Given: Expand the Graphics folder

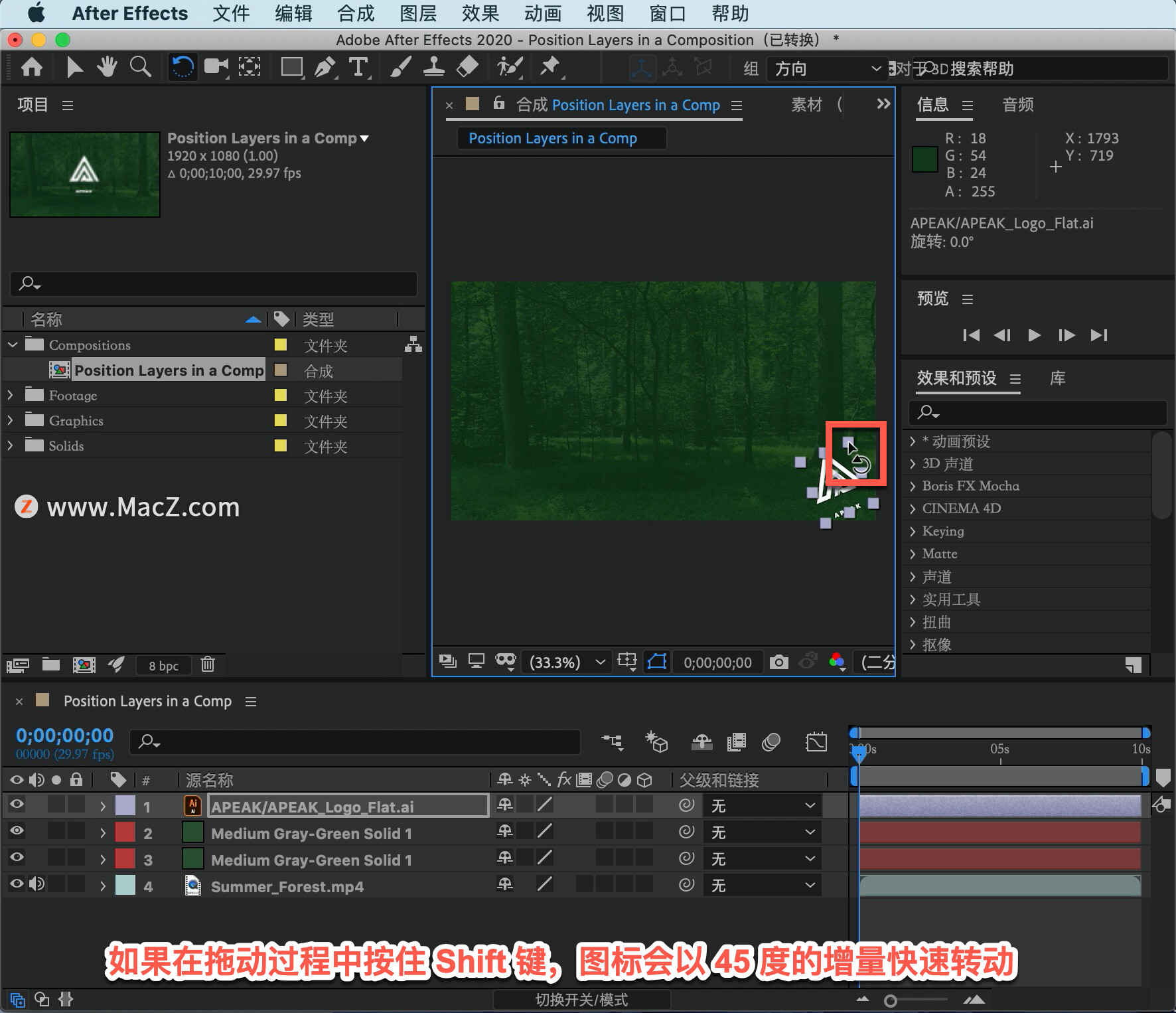Looking at the screenshot, I should [11, 420].
